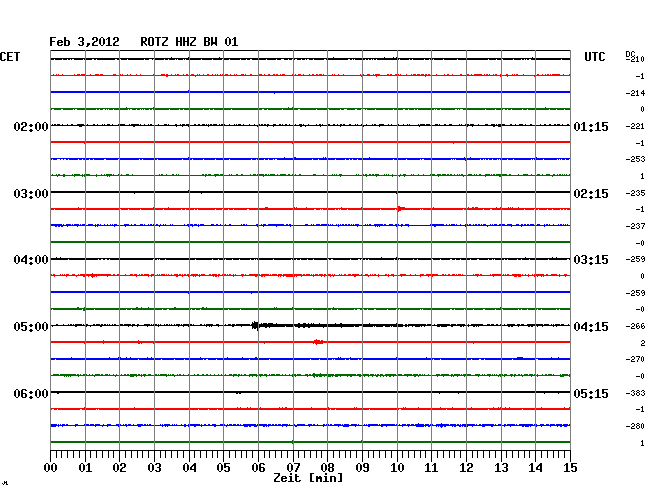Viewport: 650px width, 494px height.
Task: Click the CET timezone label
Action: [x=10, y=57]
